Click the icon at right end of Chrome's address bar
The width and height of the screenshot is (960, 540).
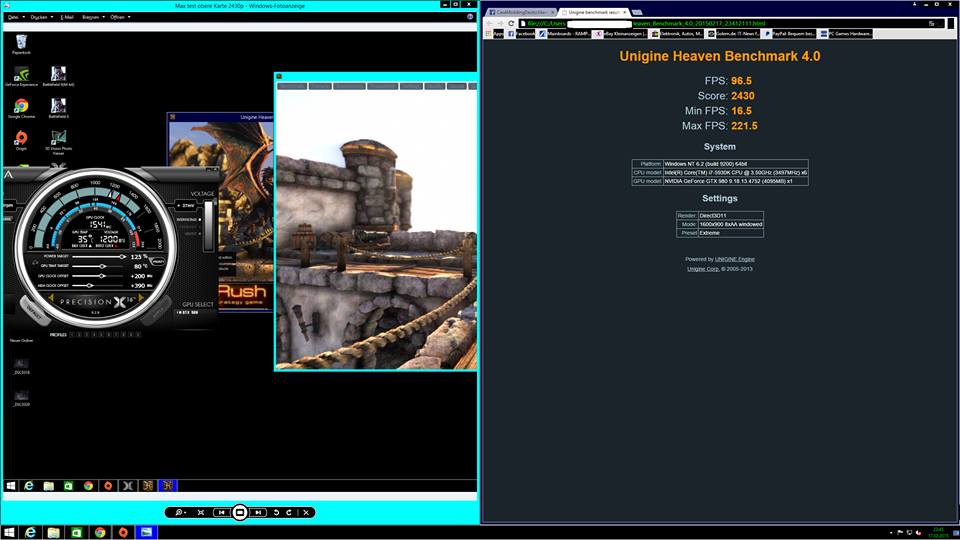tap(932, 23)
